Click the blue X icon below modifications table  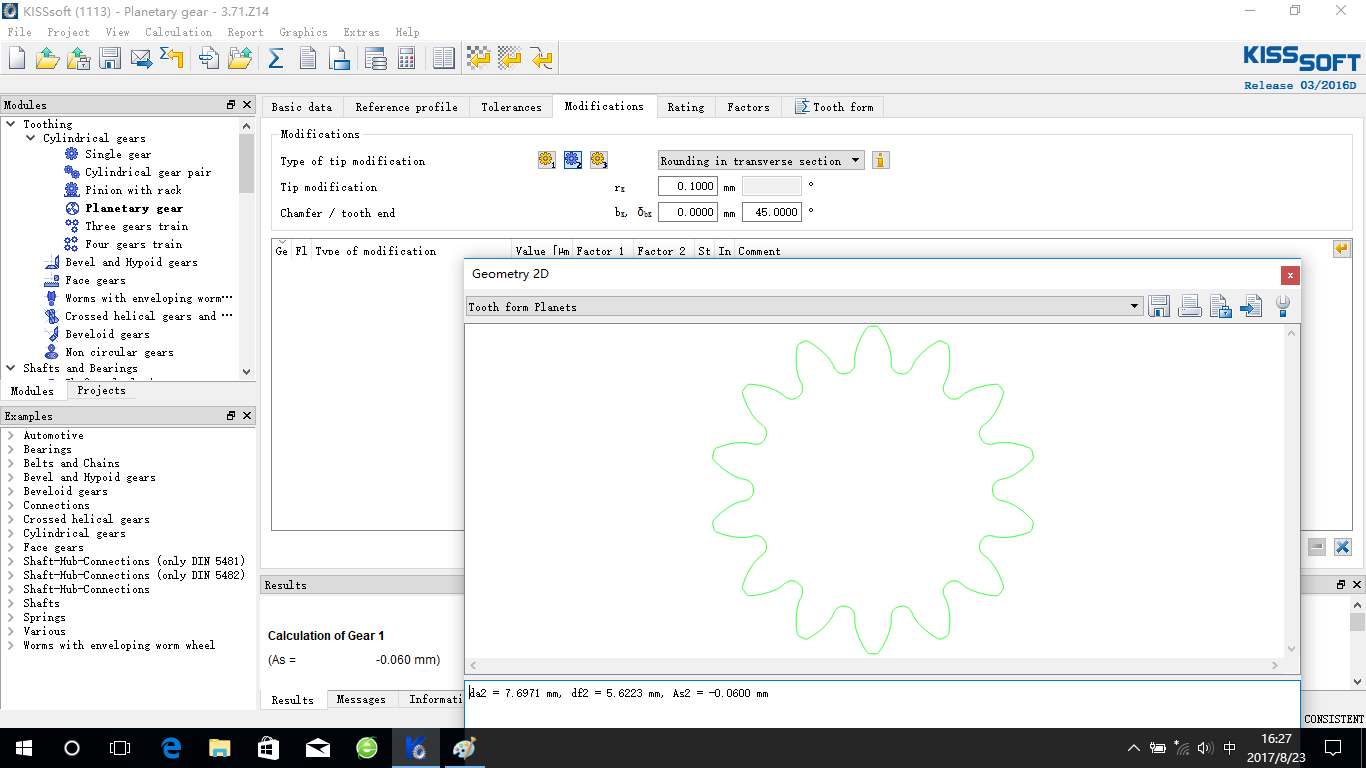click(x=1342, y=547)
